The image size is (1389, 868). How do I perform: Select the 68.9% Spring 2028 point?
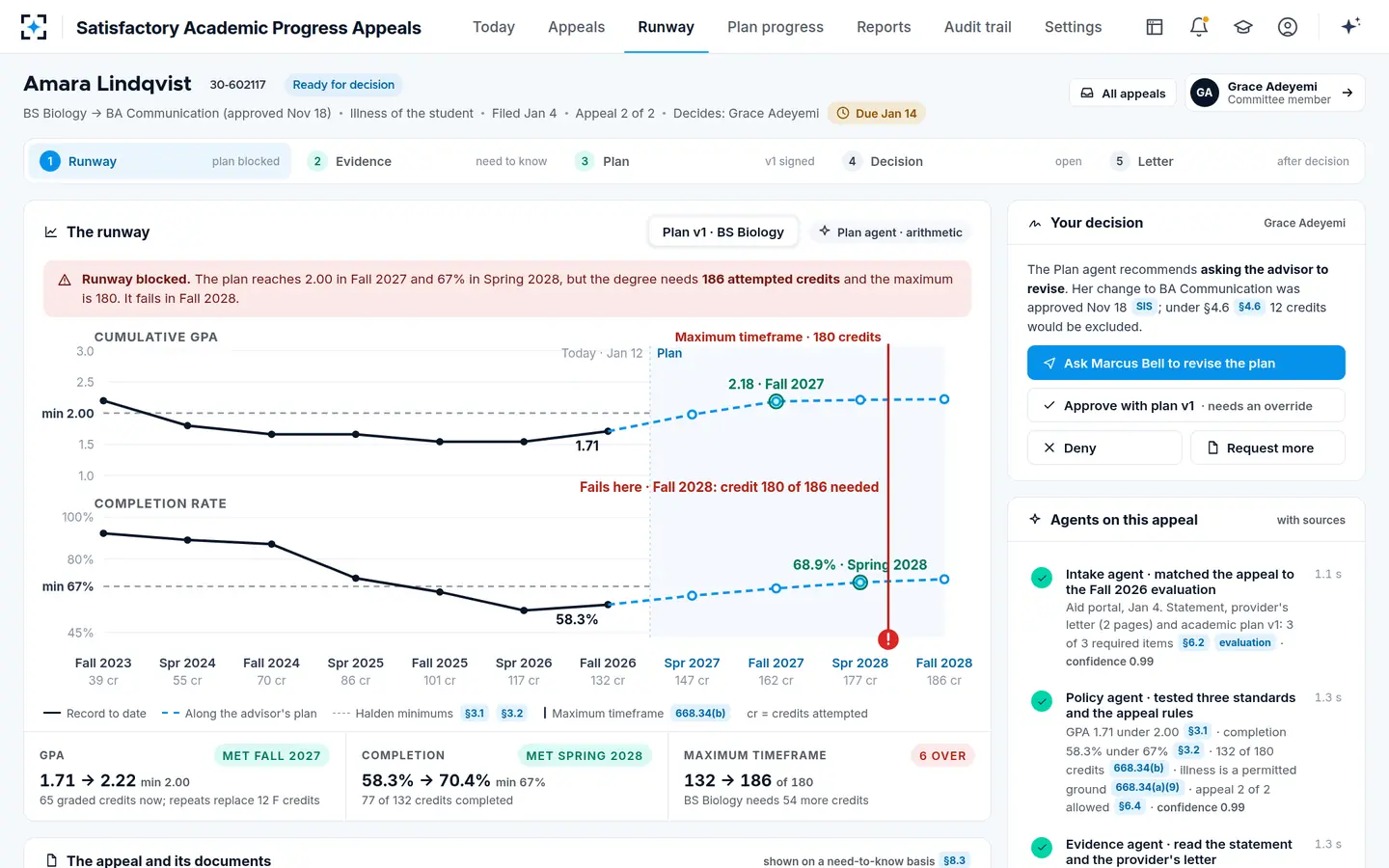pyautogui.click(x=859, y=583)
